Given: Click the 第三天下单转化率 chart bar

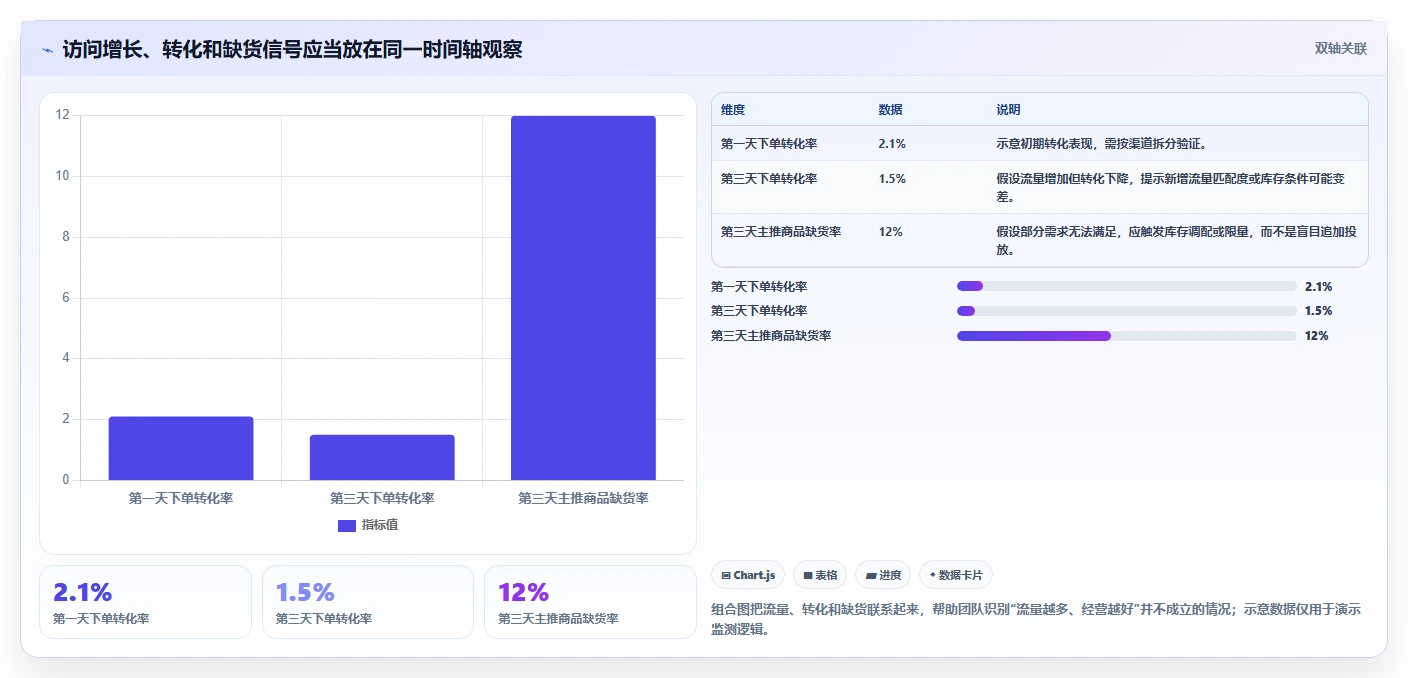Looking at the screenshot, I should (382, 457).
